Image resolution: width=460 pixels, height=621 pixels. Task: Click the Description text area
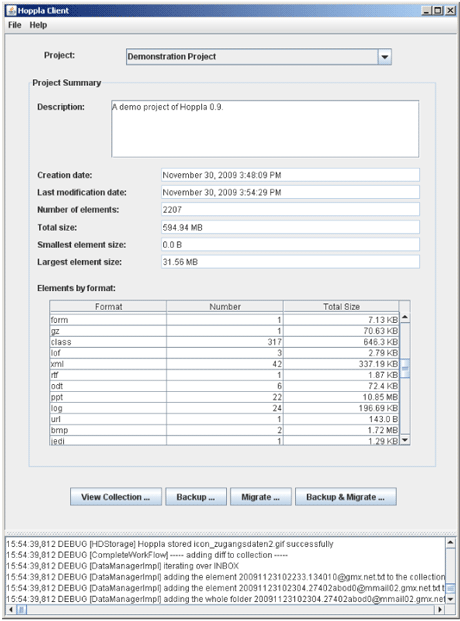point(265,129)
